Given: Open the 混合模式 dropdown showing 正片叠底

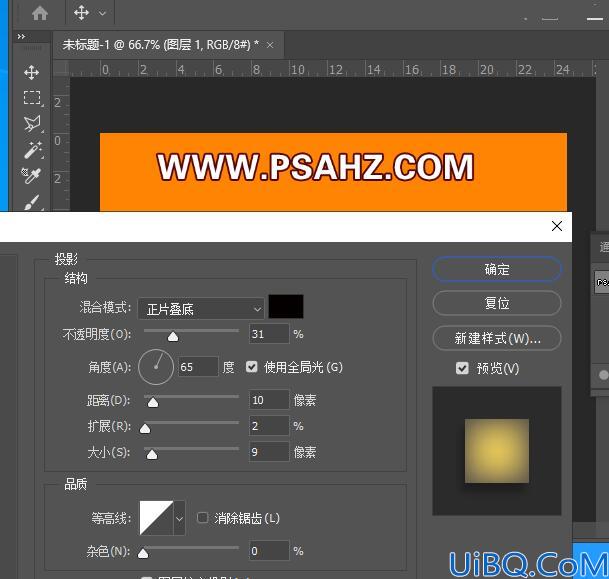Looking at the screenshot, I should [x=201, y=309].
